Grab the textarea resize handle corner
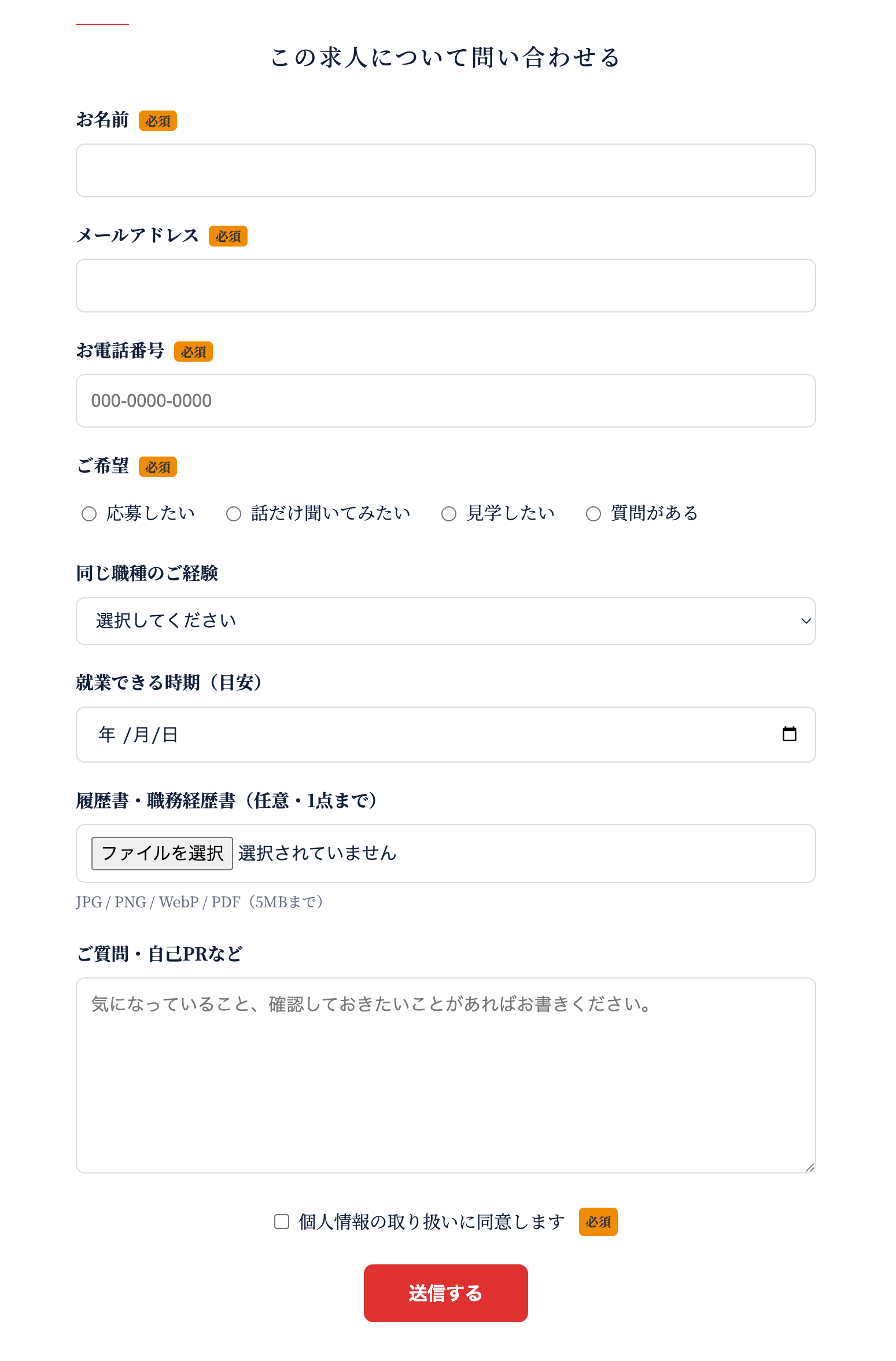Viewport: 896px width, 1361px height. pos(810,1168)
